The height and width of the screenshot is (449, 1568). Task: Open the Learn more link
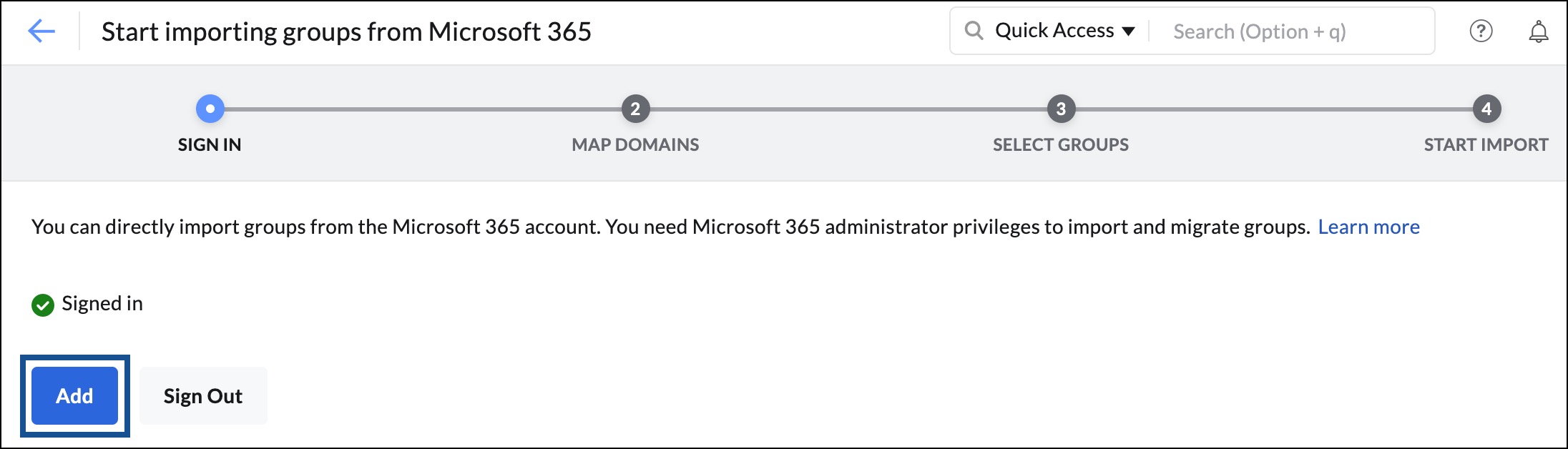1368,227
